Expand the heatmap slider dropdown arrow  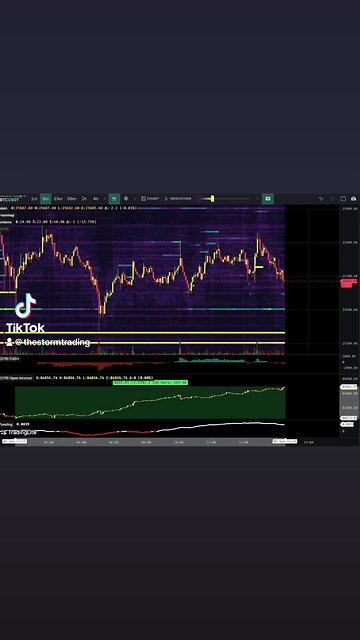258,199
